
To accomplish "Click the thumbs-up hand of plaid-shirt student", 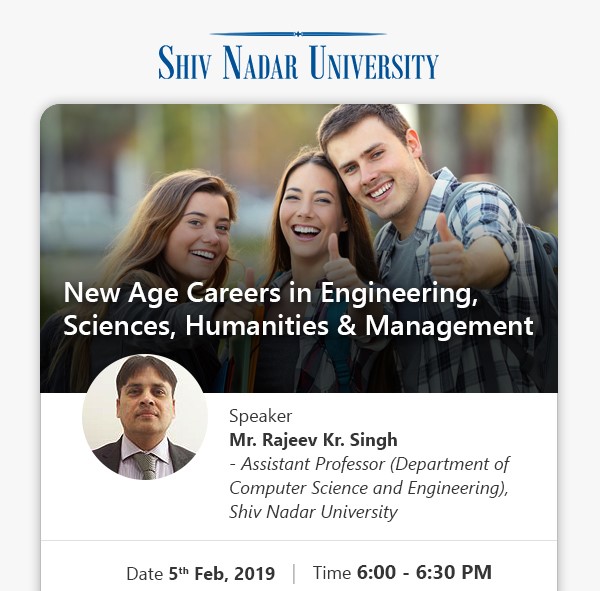I will coord(448,249).
